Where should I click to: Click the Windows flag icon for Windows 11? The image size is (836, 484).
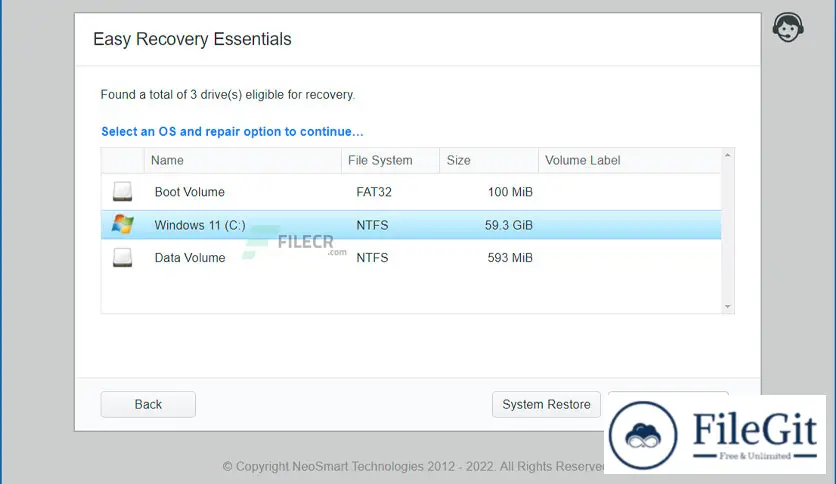click(123, 224)
